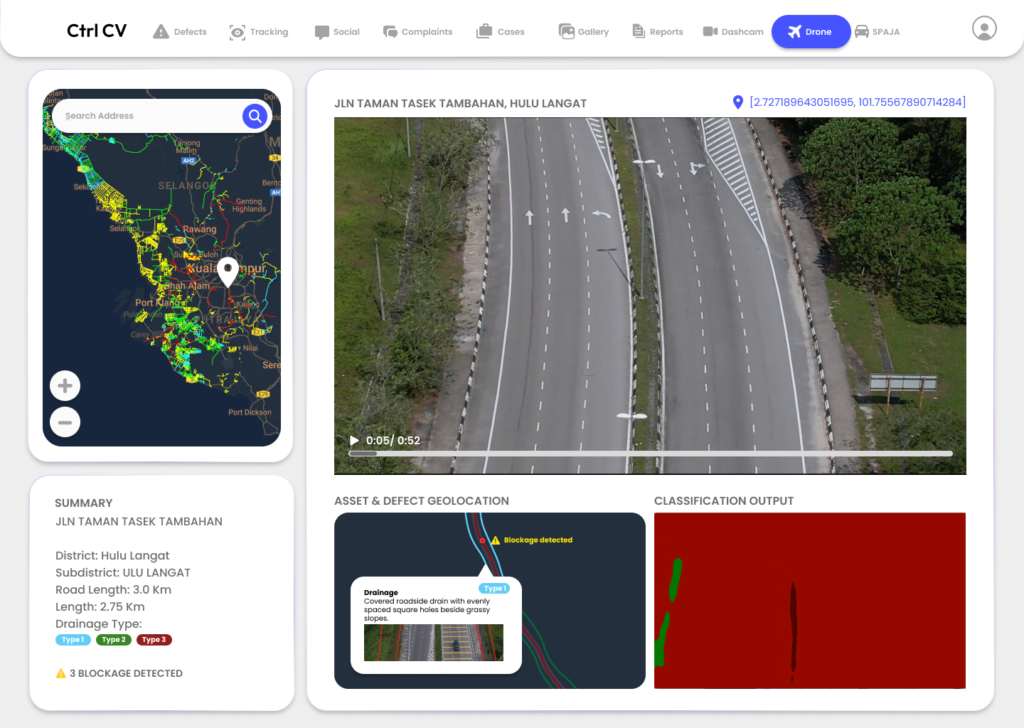Open the Defects tab
Image resolution: width=1024 pixels, height=728 pixels.
[180, 32]
